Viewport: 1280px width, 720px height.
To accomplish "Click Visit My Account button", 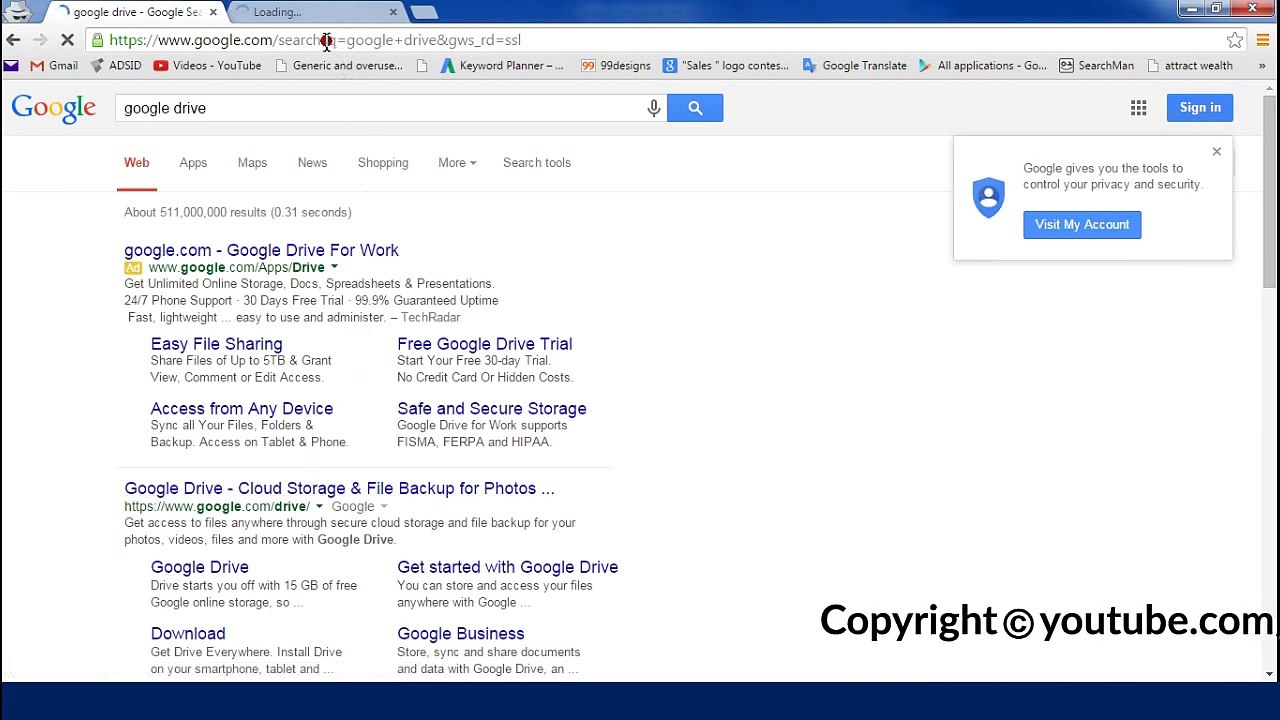I will tap(1082, 225).
